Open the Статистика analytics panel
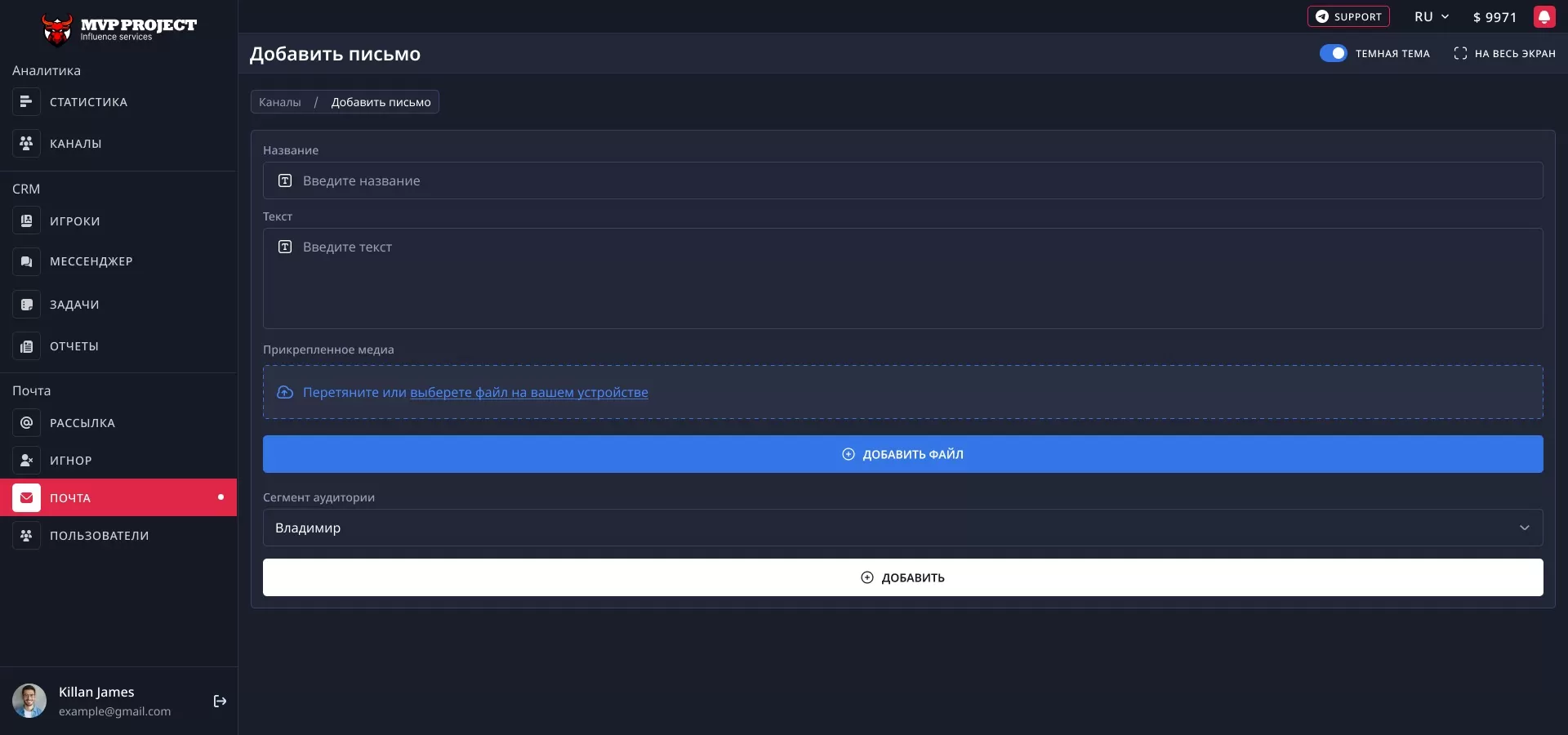 [87, 101]
